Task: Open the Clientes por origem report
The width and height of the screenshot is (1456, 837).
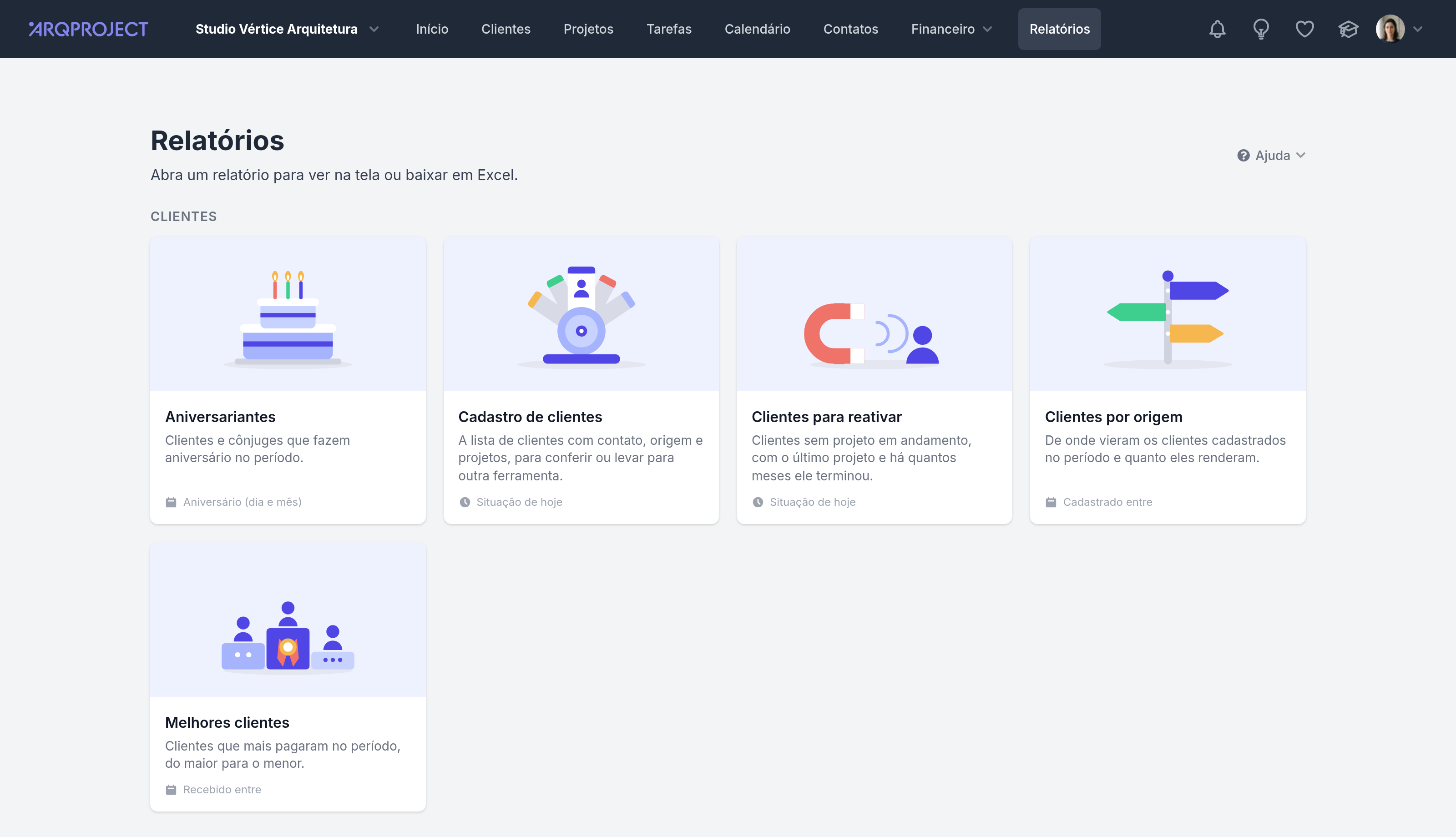Action: tap(1168, 380)
